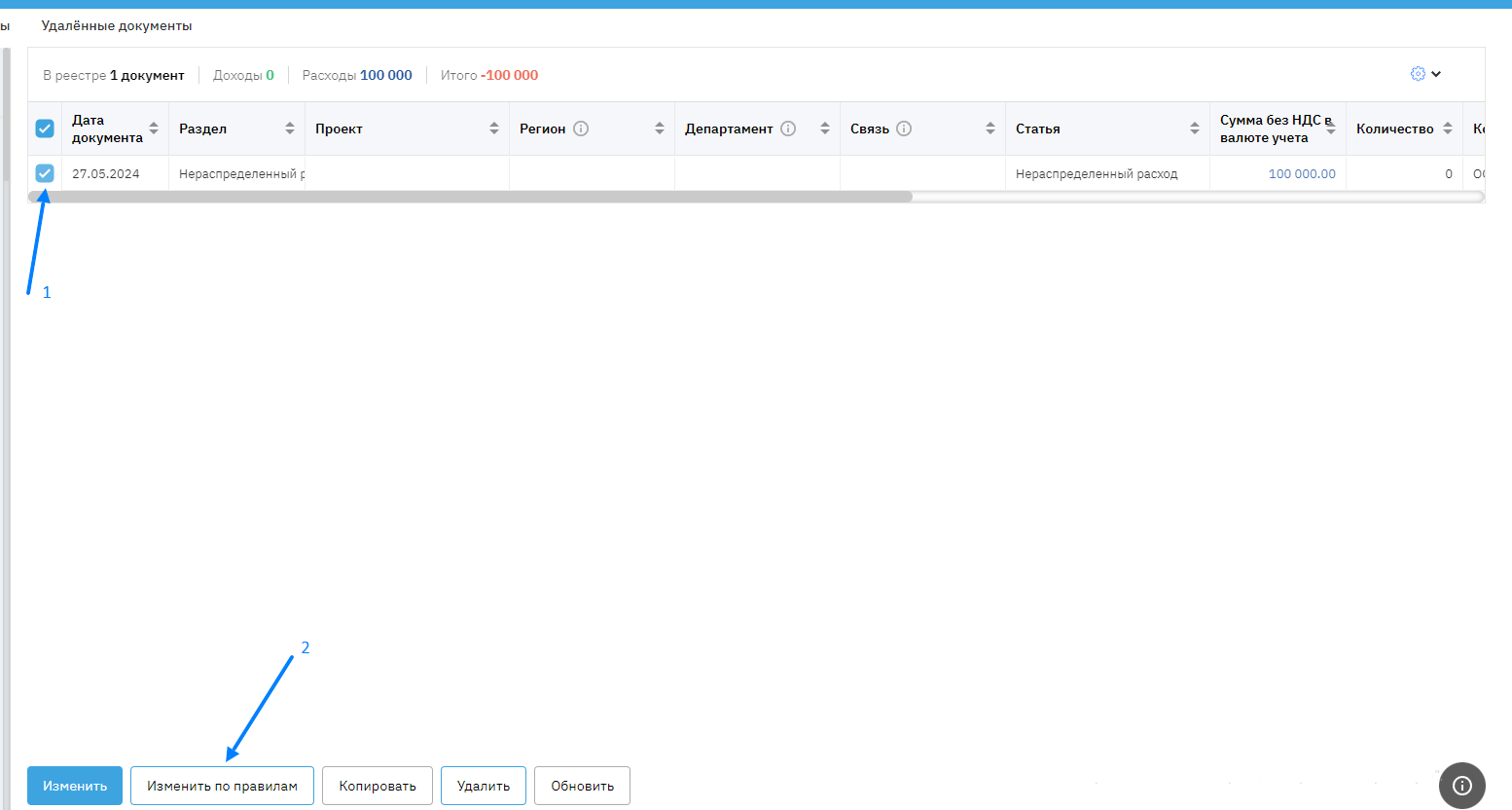Expand the chevron next to settings gear
This screenshot has width=1512, height=810.
(1436, 74)
